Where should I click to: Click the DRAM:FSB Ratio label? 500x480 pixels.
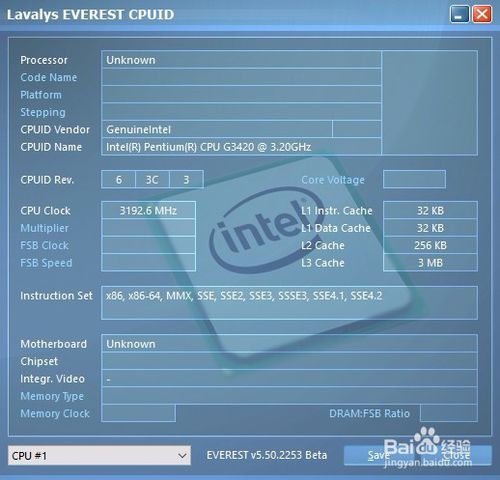369,414
